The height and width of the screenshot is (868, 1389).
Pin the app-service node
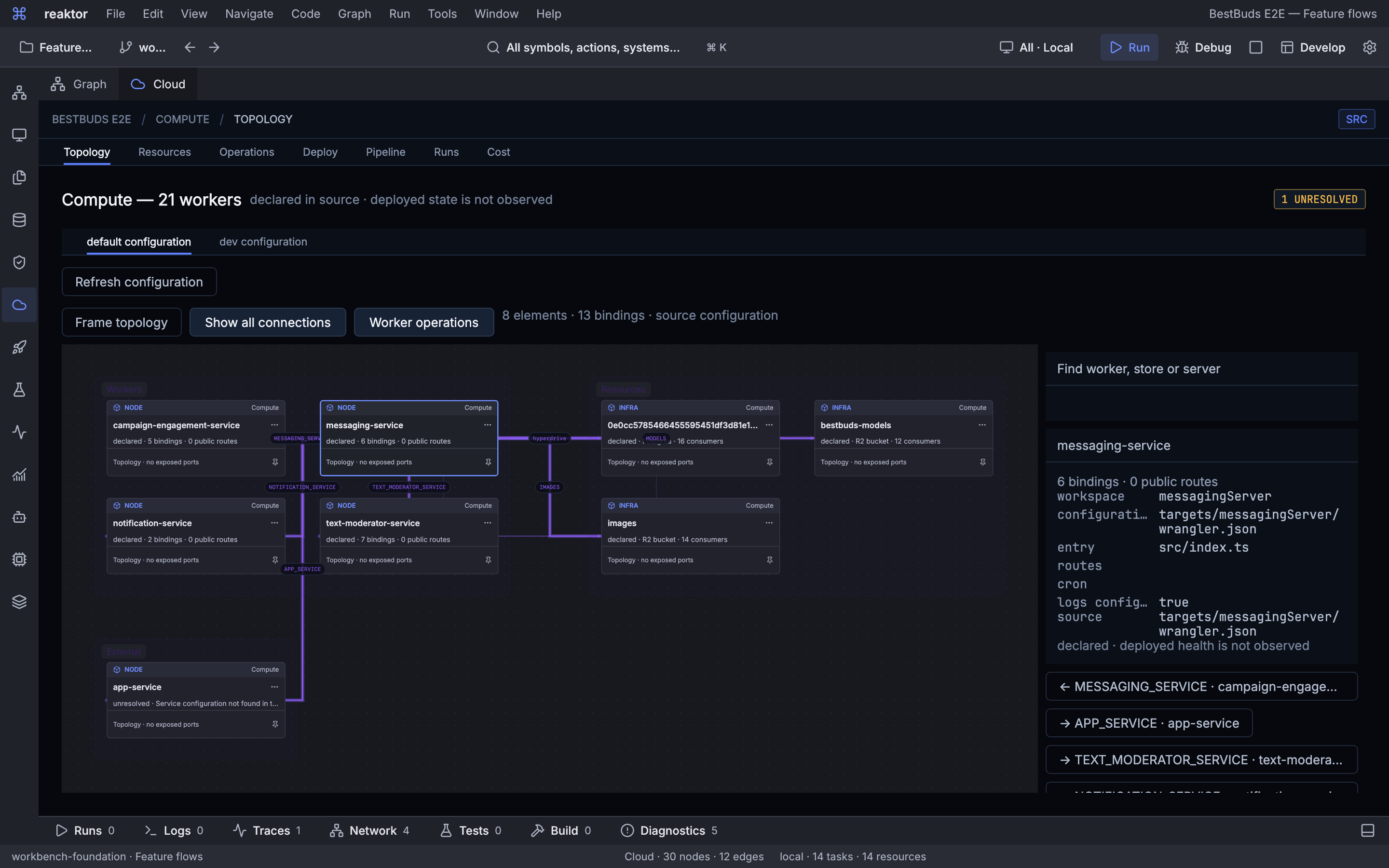coord(275,724)
